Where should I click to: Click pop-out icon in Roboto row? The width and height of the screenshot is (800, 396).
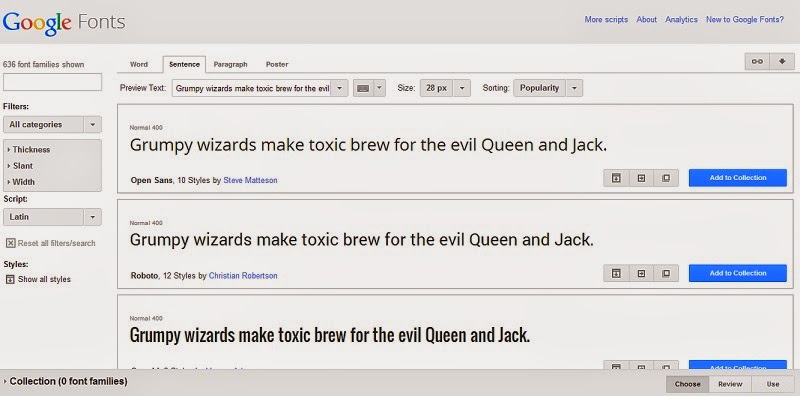(666, 274)
